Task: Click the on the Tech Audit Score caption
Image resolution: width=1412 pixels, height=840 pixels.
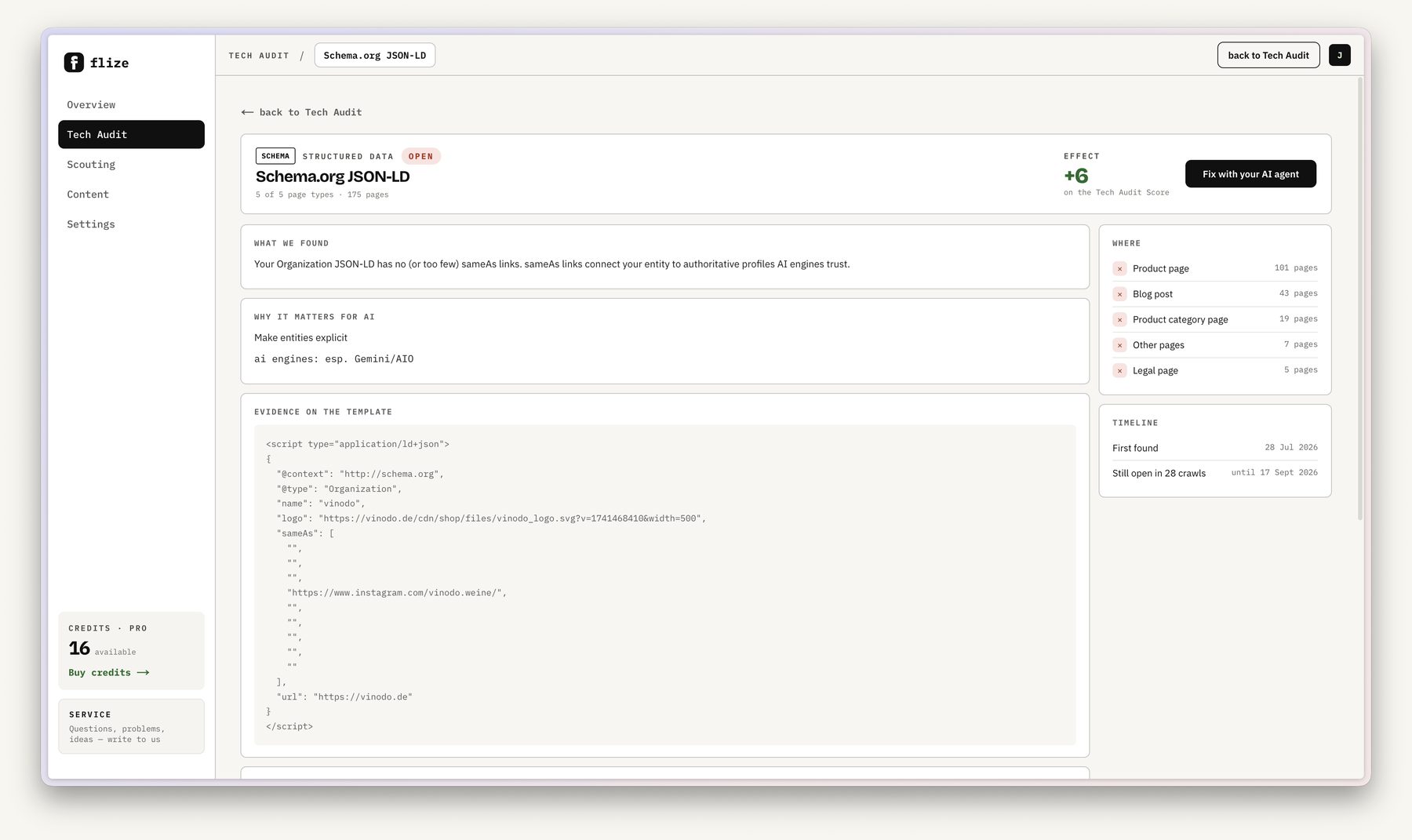Action: [1116, 193]
